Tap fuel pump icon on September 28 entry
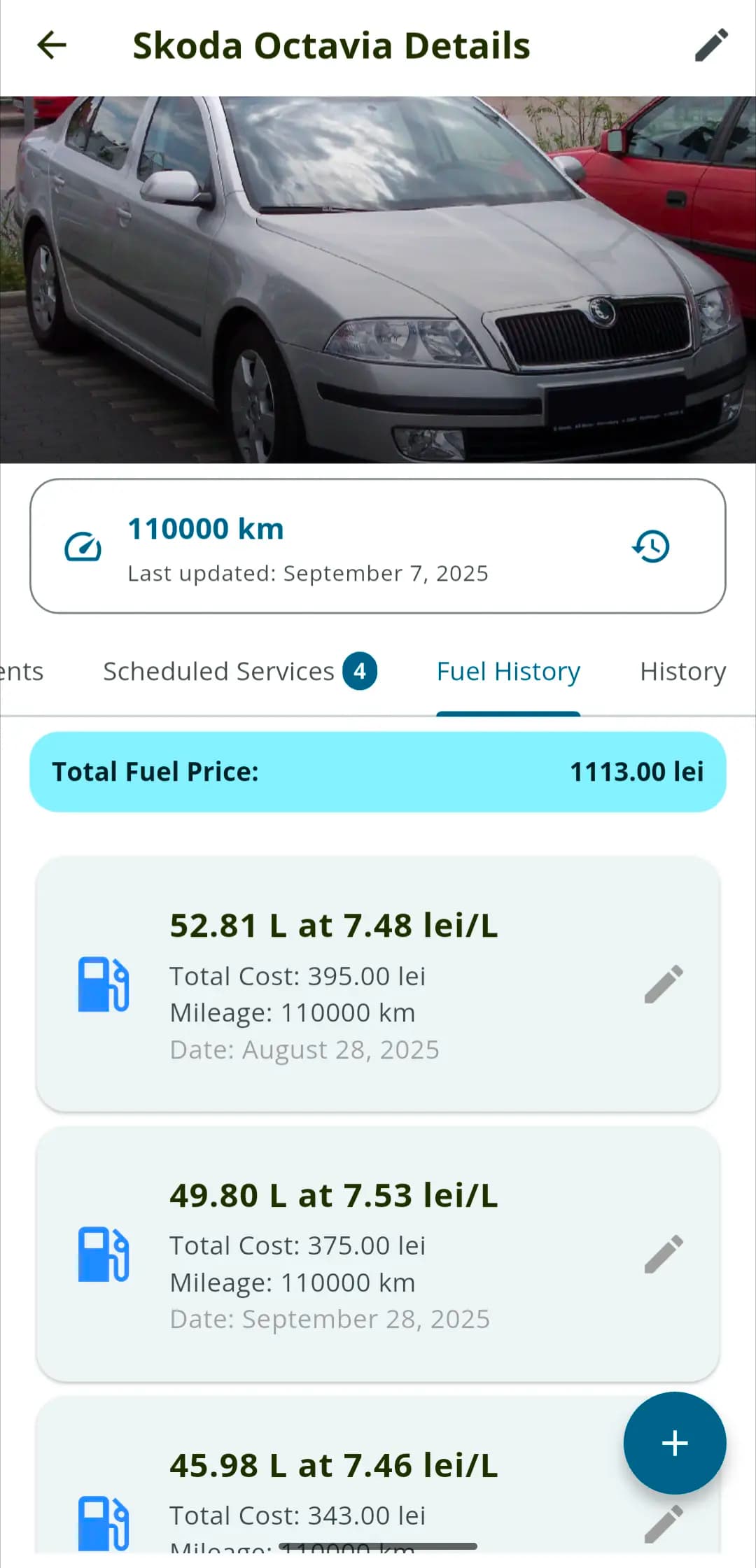The image size is (756, 1568). (104, 1253)
